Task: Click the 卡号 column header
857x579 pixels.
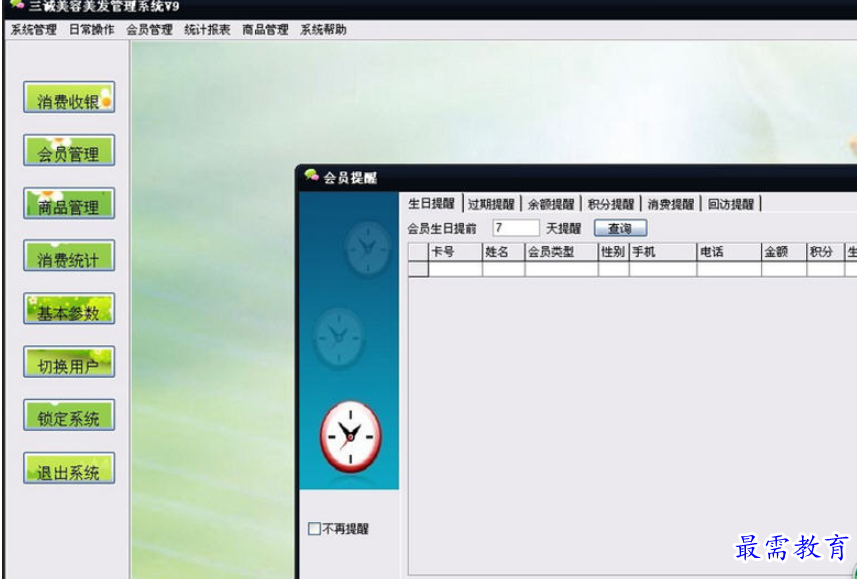Action: pos(455,252)
